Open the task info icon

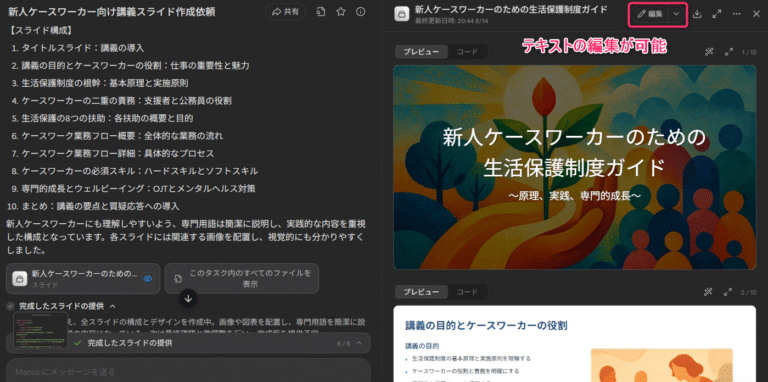(360, 12)
